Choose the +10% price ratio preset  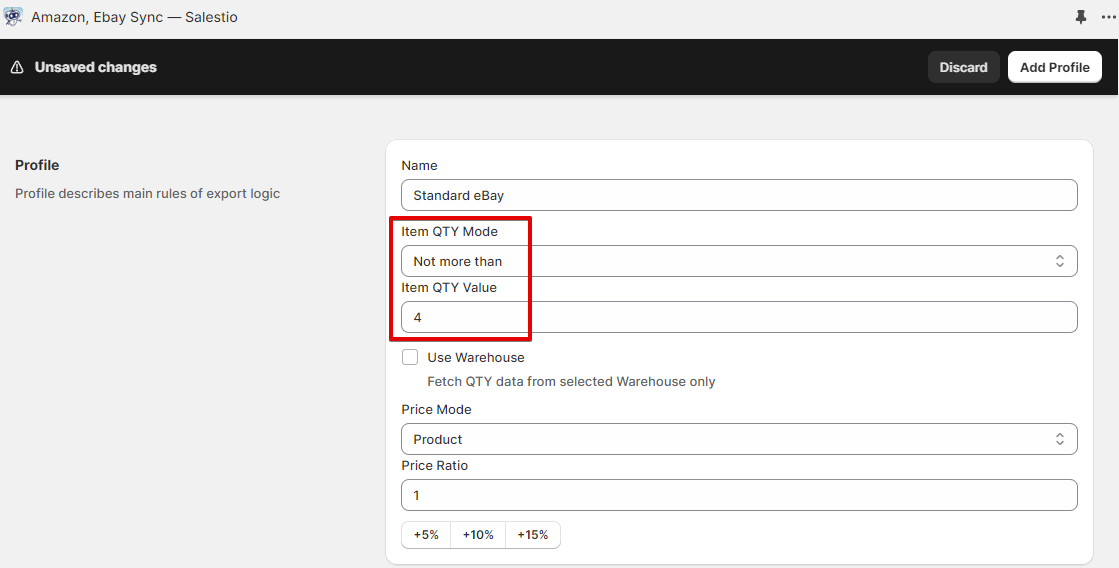[478, 535]
